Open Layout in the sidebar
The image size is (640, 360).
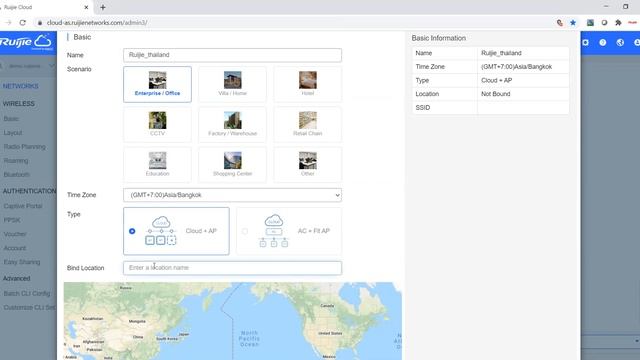[x=13, y=133]
